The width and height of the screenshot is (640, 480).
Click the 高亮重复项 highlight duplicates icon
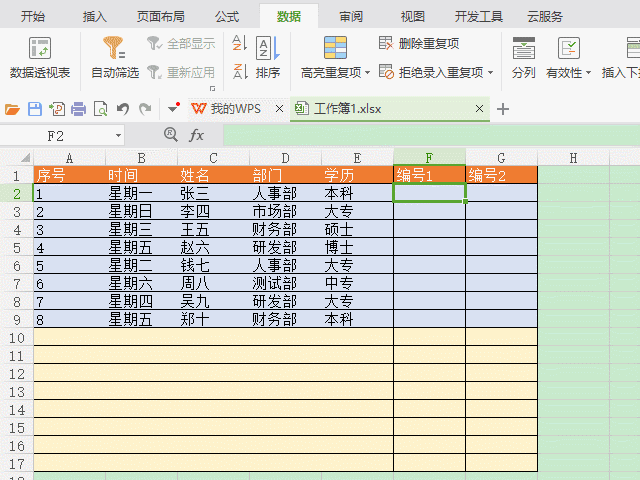point(335,47)
